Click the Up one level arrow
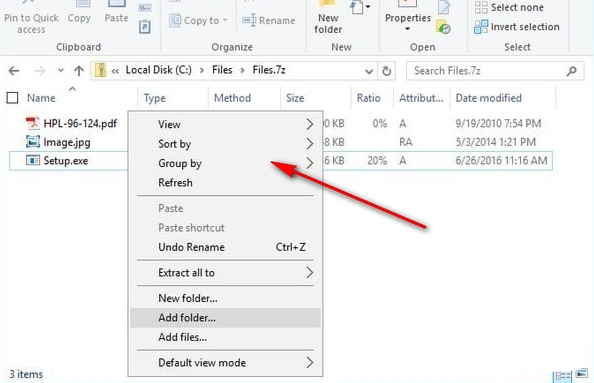 coord(79,71)
